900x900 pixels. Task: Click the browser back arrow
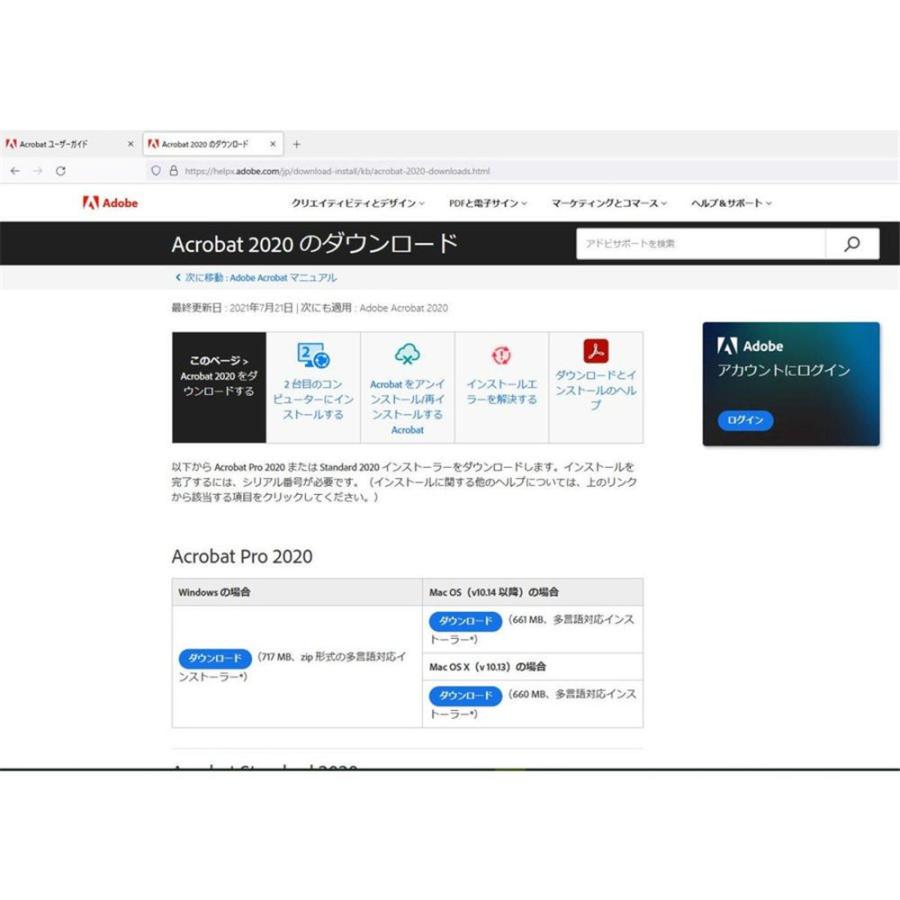15,171
